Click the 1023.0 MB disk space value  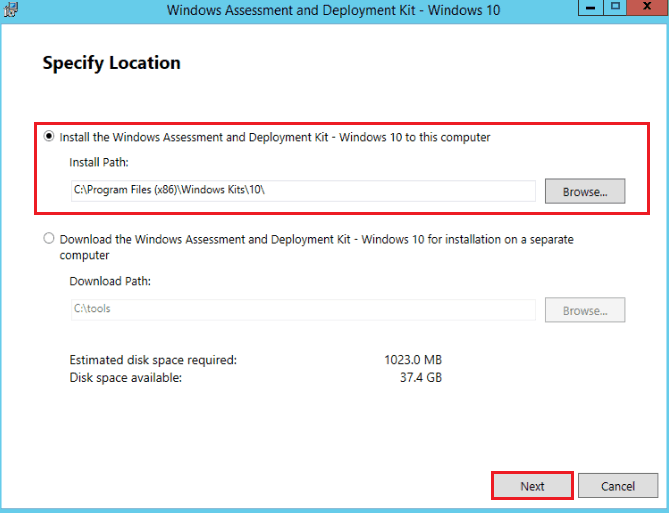413,360
